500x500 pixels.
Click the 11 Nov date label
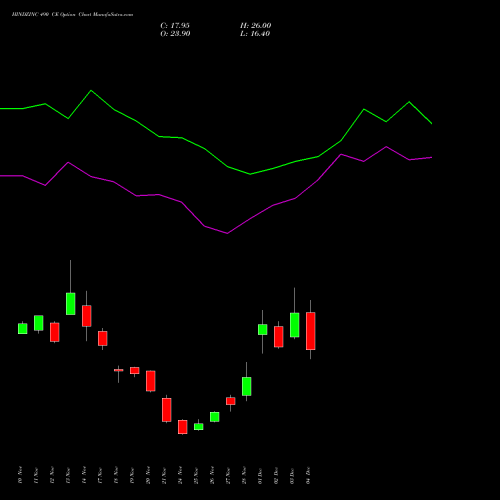coord(36,475)
